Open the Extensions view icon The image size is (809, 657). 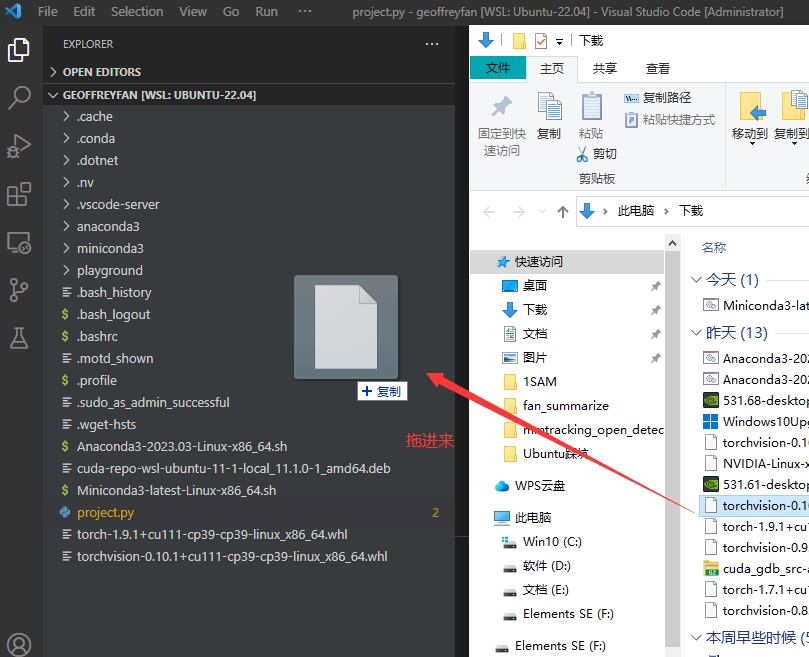tap(19, 194)
